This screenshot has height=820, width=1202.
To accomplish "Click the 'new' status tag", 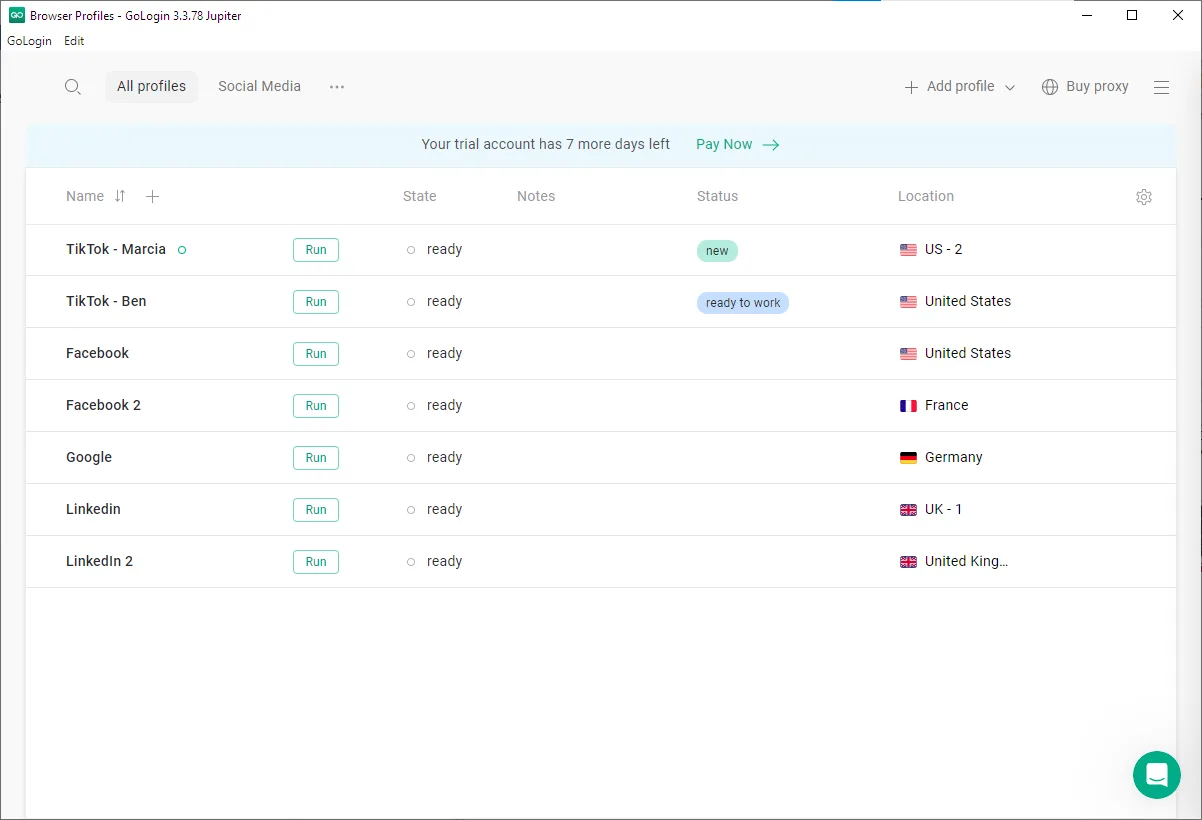I will click(x=717, y=251).
